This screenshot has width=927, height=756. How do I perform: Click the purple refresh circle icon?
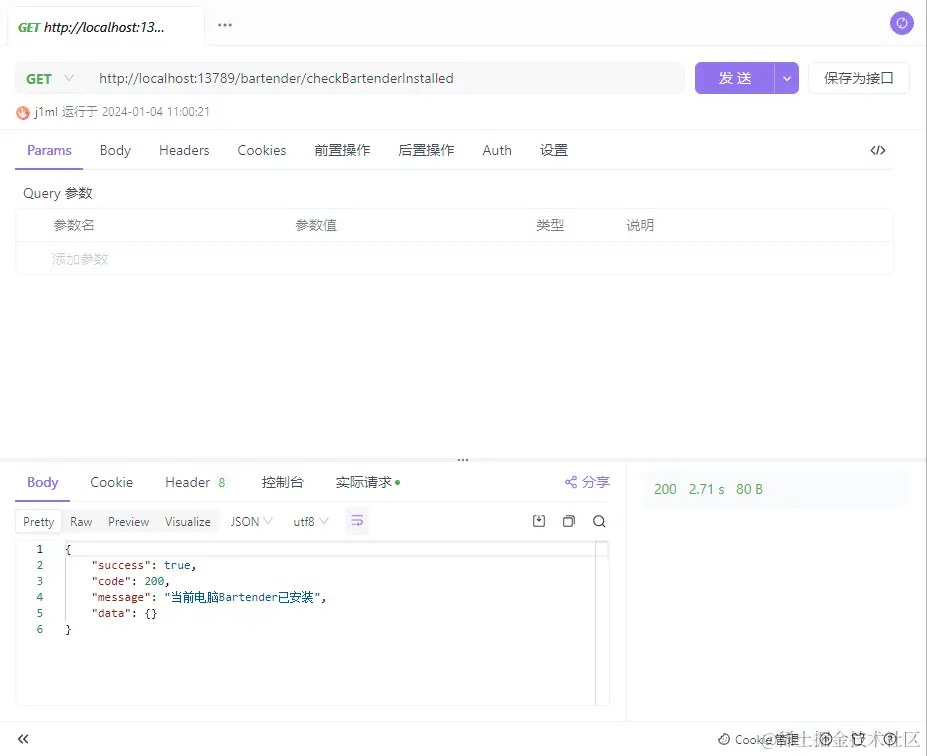[x=902, y=23]
